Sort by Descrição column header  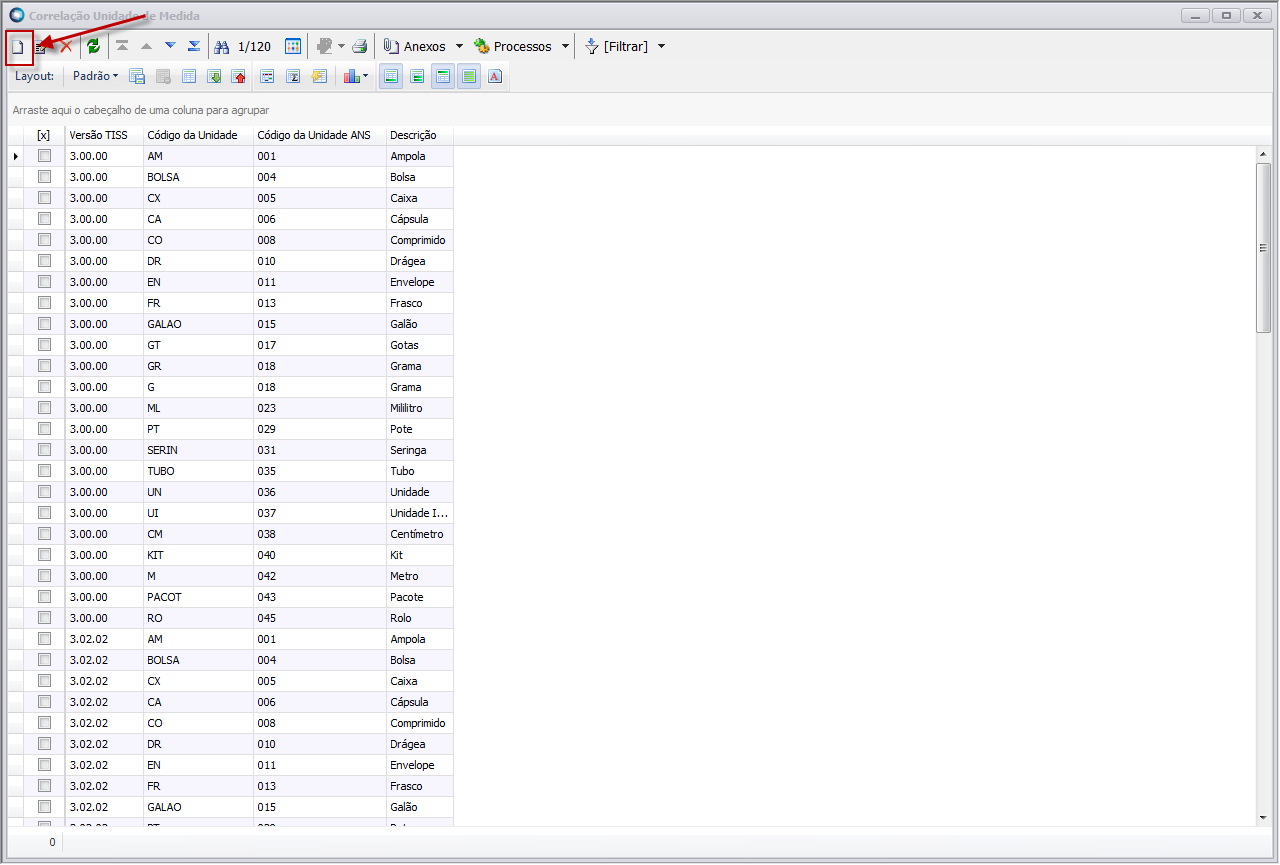[420, 135]
